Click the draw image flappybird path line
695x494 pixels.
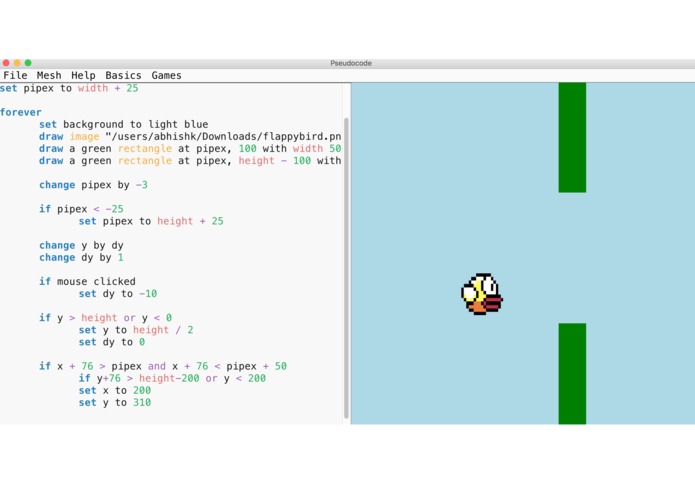point(190,136)
